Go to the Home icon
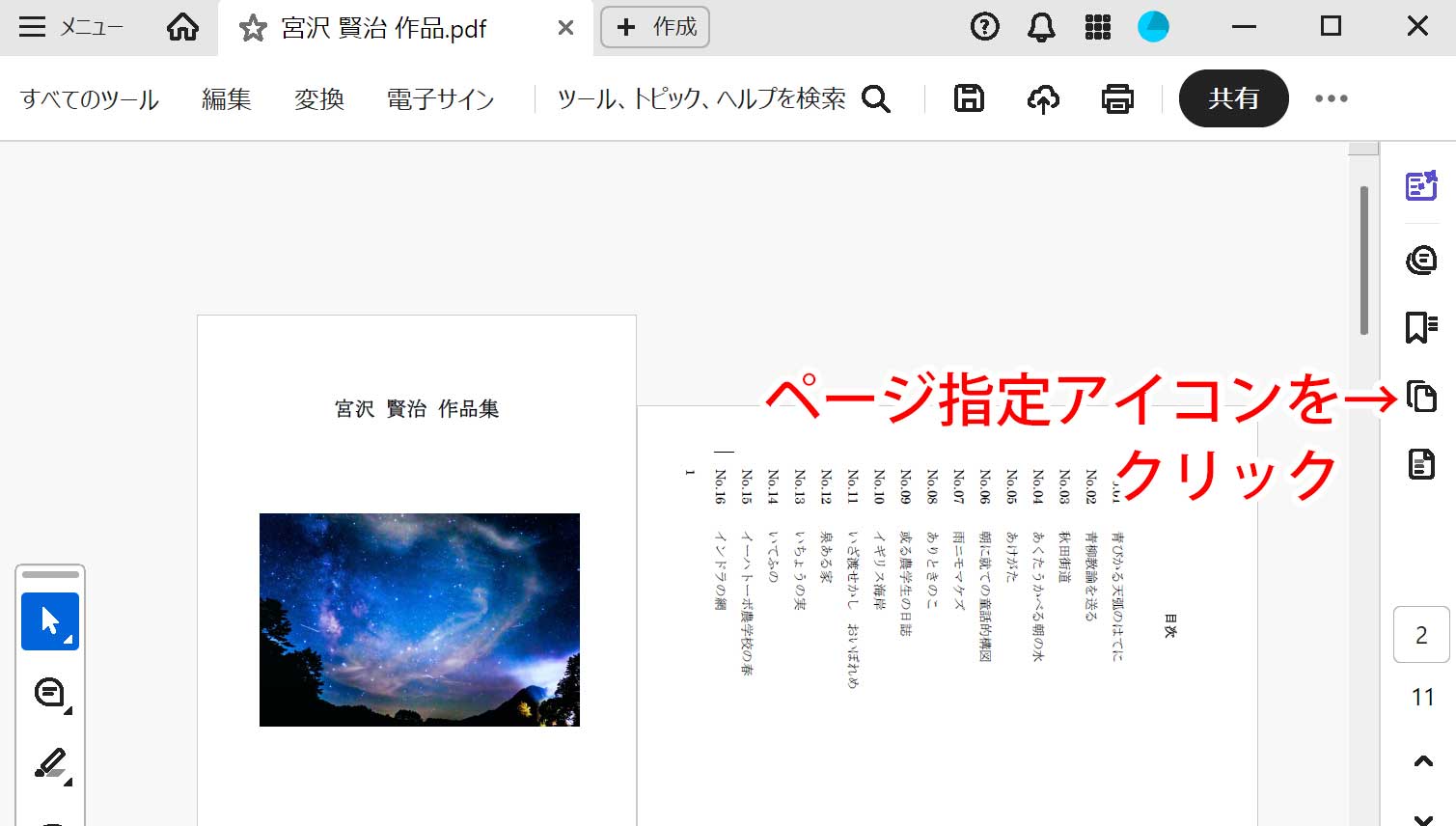Screen dimensions: 1456x826 point(182,27)
